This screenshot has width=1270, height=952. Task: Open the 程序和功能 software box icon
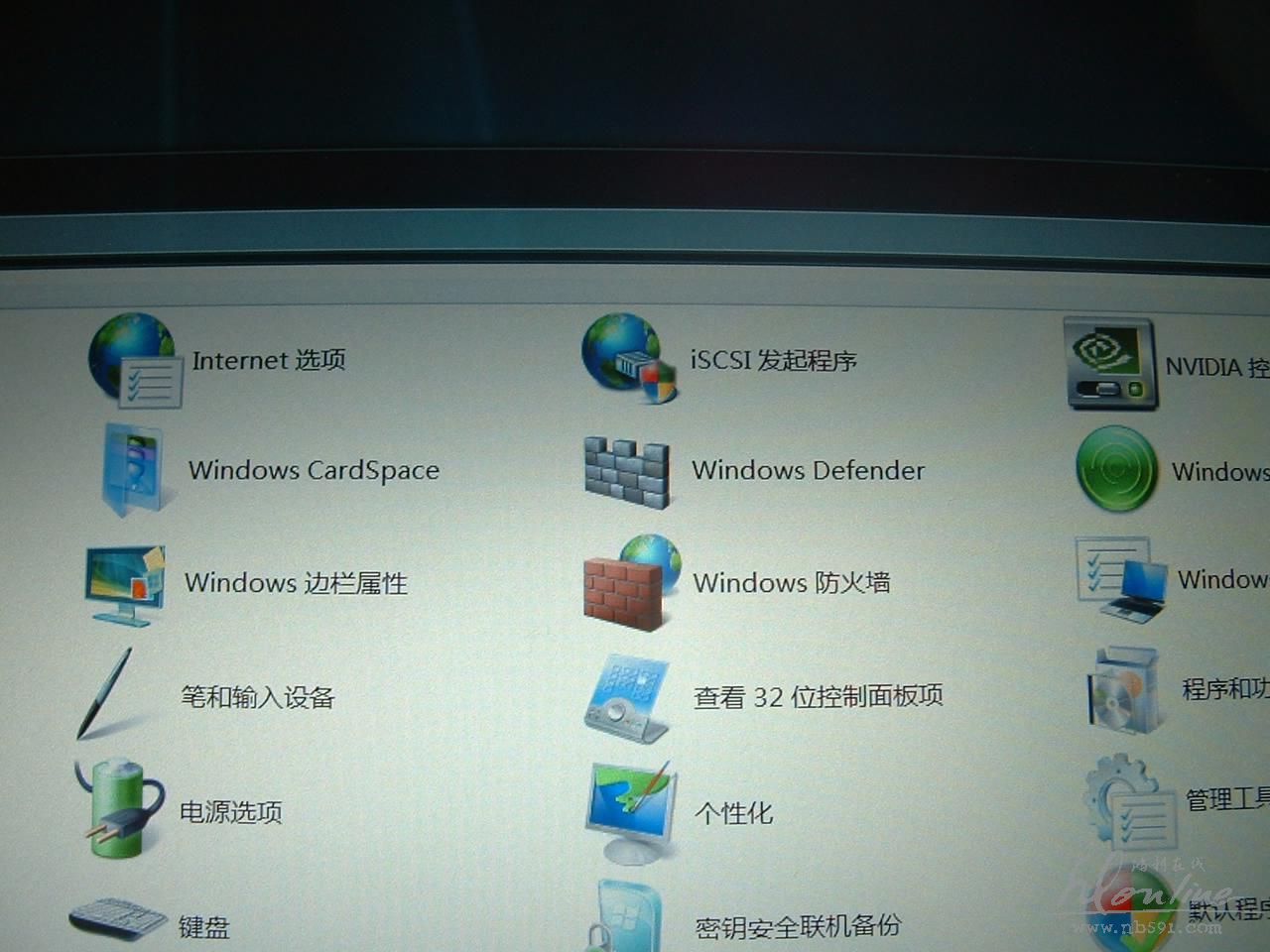coord(1124,690)
